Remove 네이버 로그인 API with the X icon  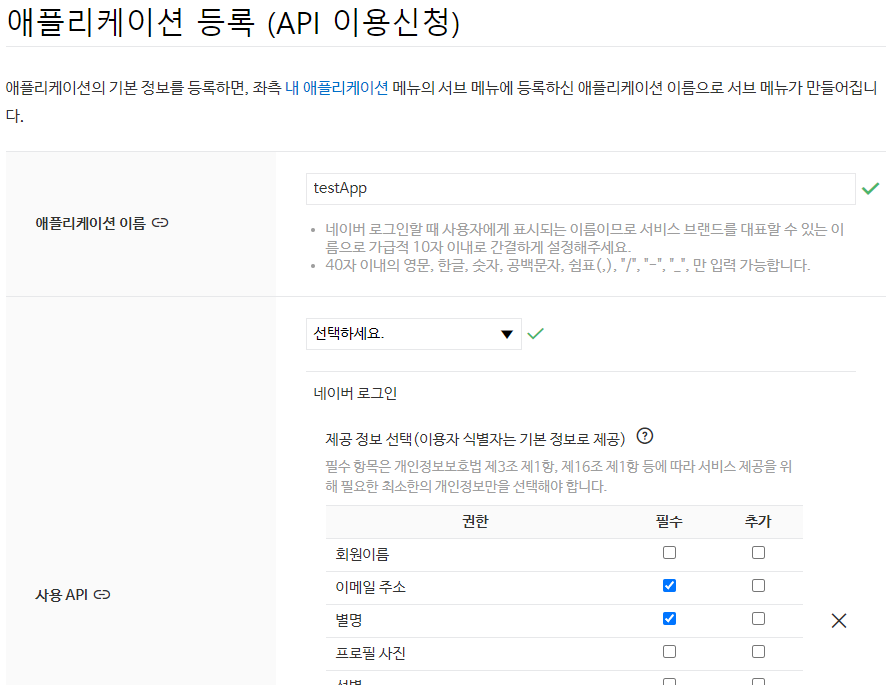coord(838,620)
